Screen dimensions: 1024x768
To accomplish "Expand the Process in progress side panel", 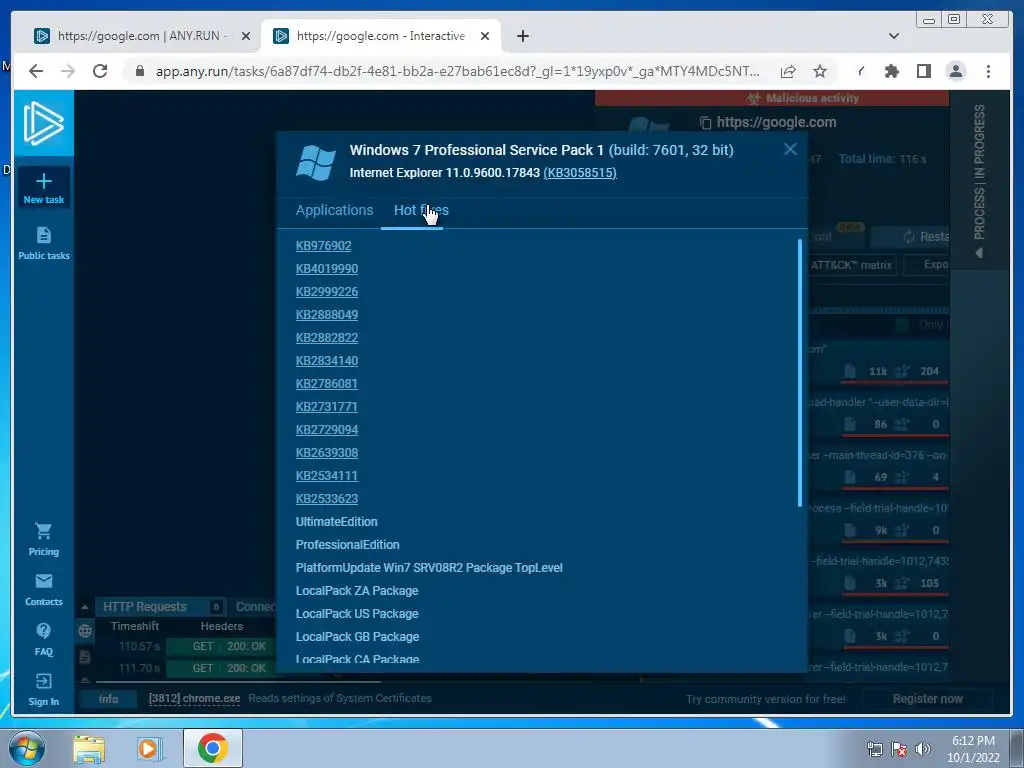I will (979, 182).
